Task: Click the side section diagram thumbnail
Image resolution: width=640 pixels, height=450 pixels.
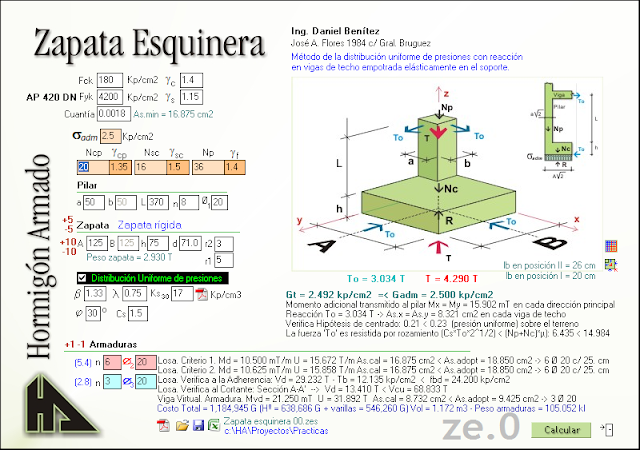Action: point(563,131)
